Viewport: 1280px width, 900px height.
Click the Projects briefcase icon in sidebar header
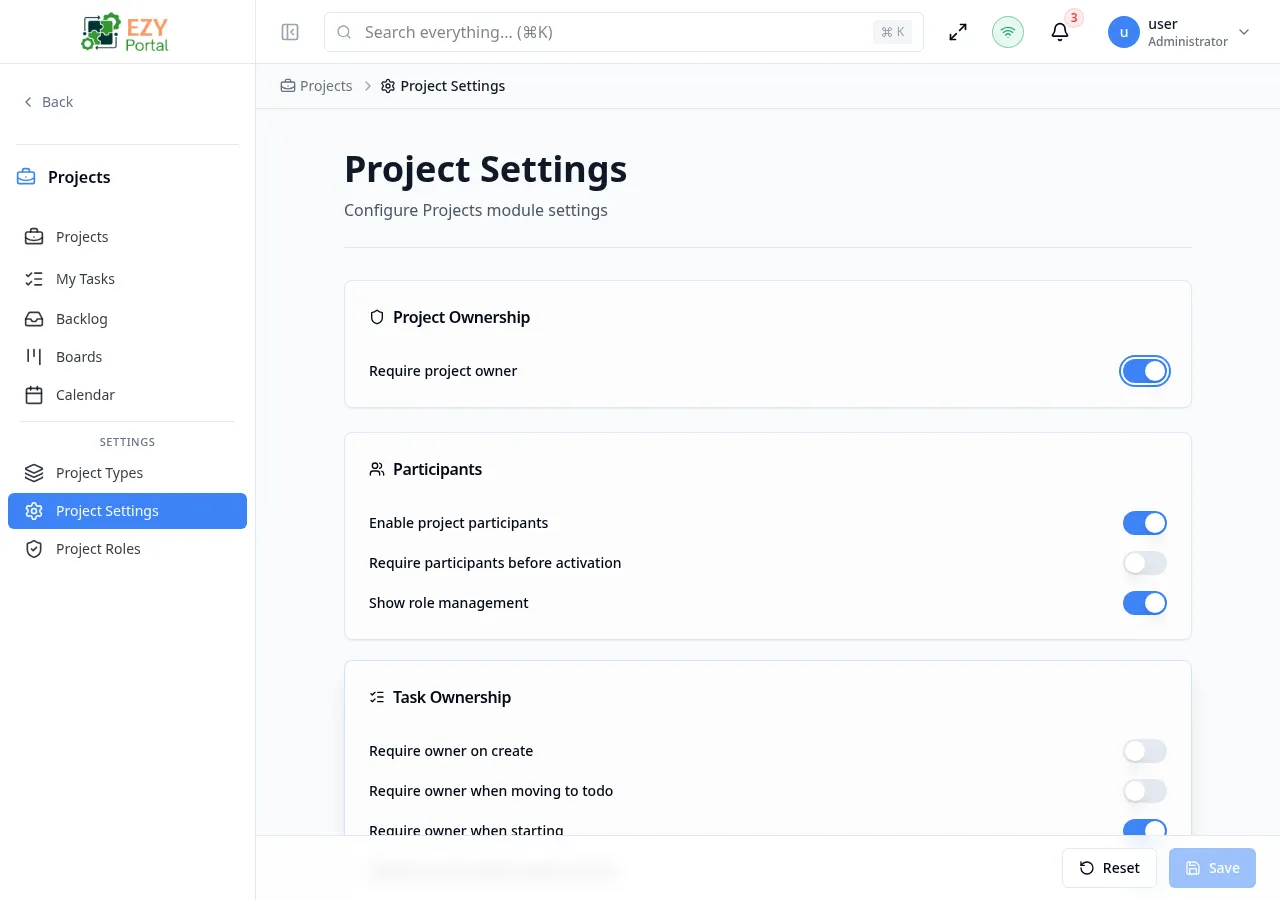pyautogui.click(x=26, y=177)
